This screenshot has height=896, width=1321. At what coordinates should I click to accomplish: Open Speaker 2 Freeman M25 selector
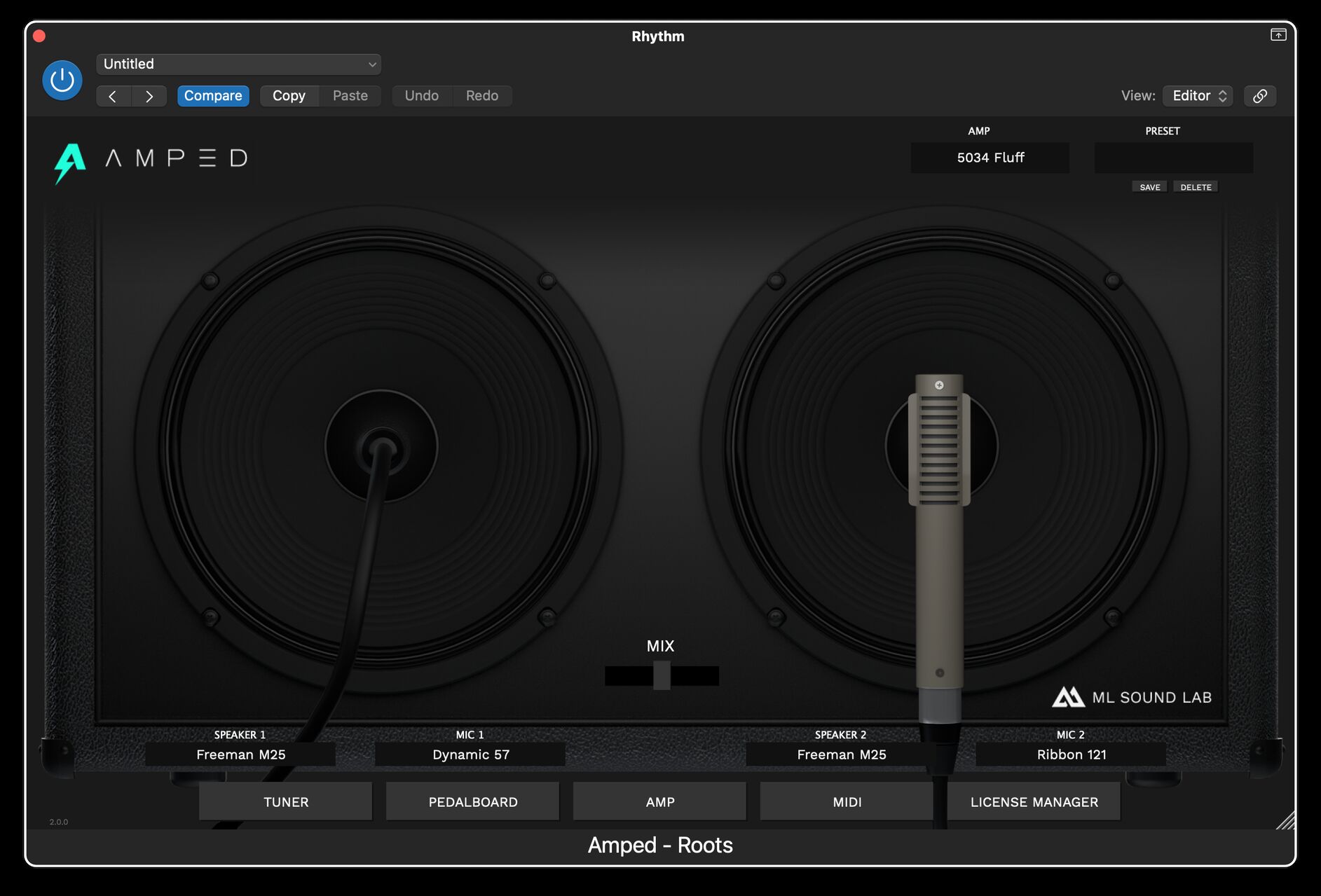841,754
